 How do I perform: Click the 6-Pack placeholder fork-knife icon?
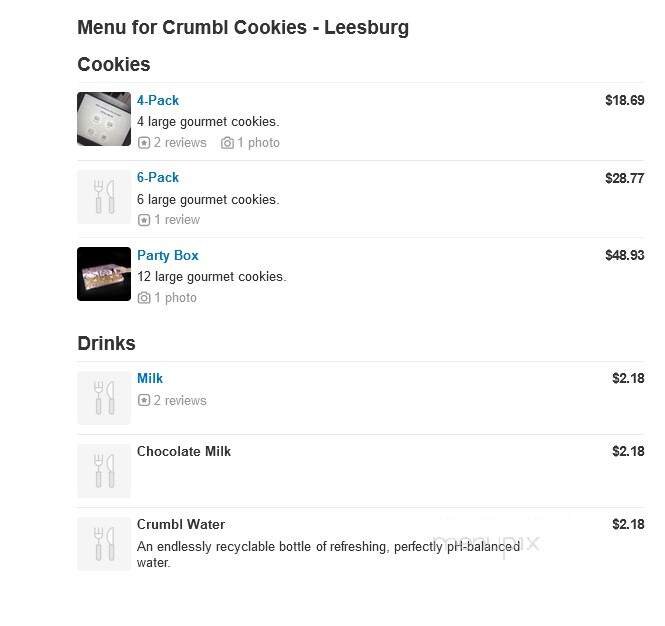click(104, 197)
